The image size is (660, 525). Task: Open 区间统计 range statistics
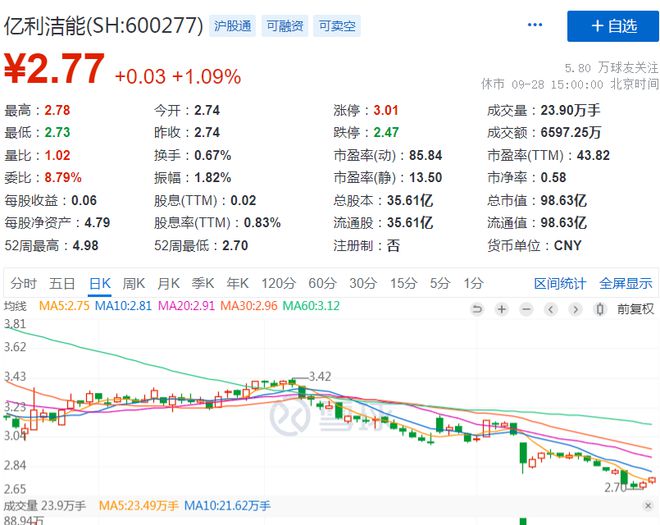(560, 283)
